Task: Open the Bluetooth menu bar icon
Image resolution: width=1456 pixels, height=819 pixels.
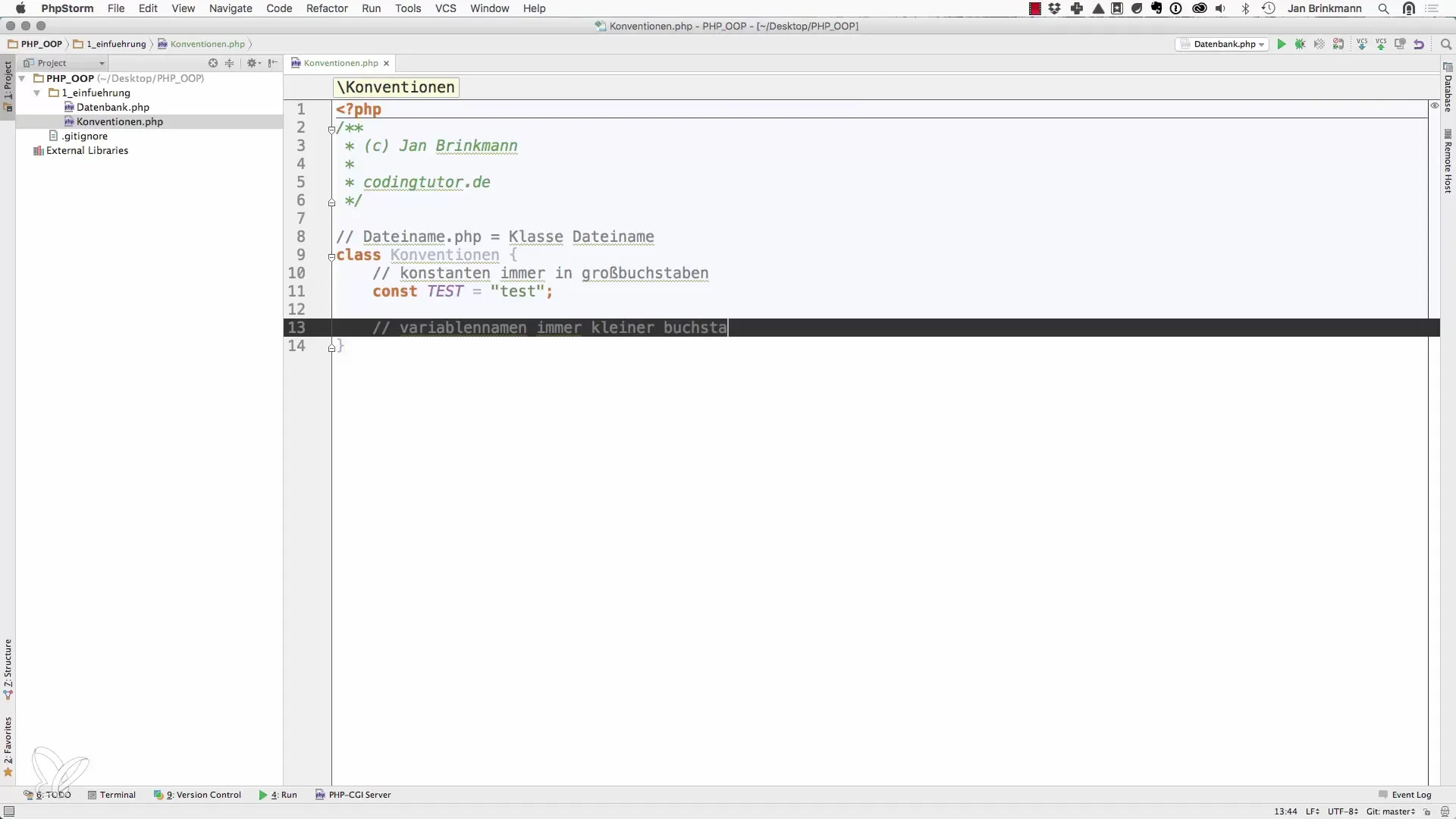Action: click(x=1245, y=8)
